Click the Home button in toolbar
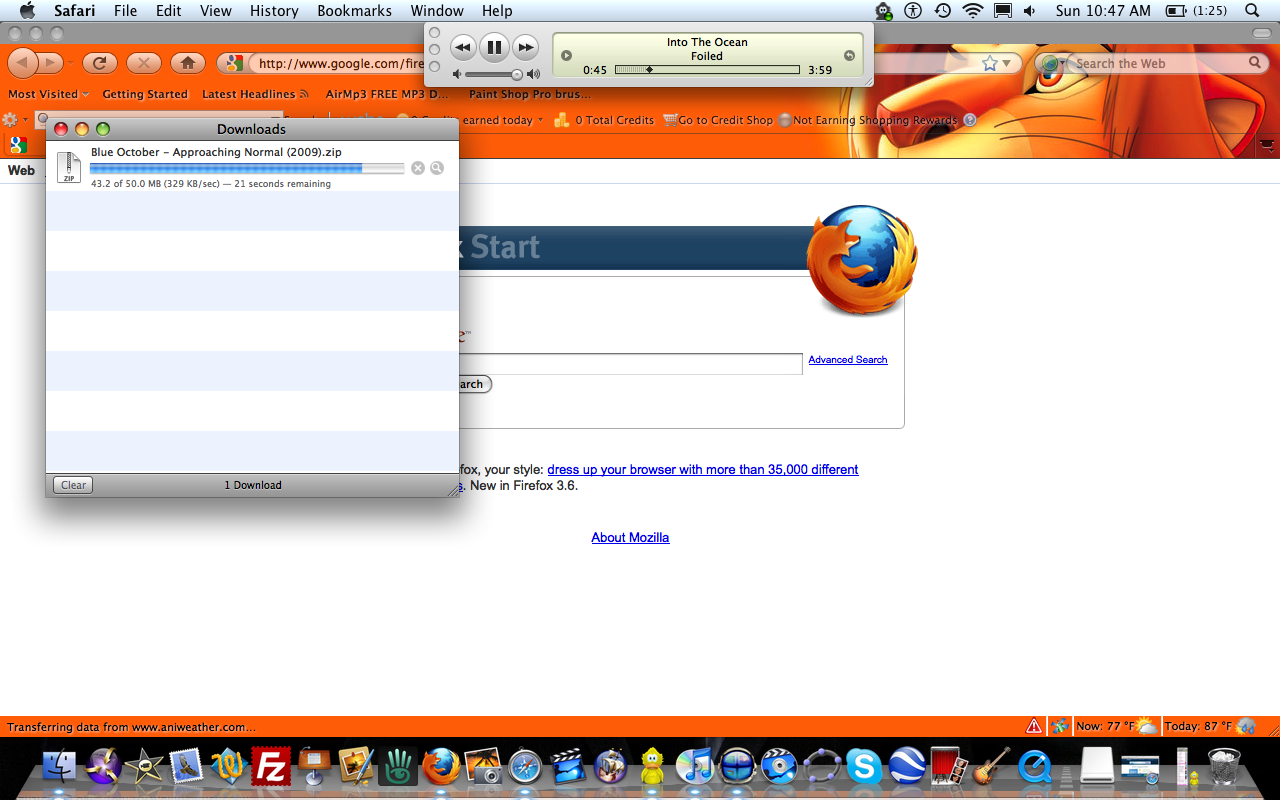This screenshot has width=1280, height=800. click(x=187, y=63)
